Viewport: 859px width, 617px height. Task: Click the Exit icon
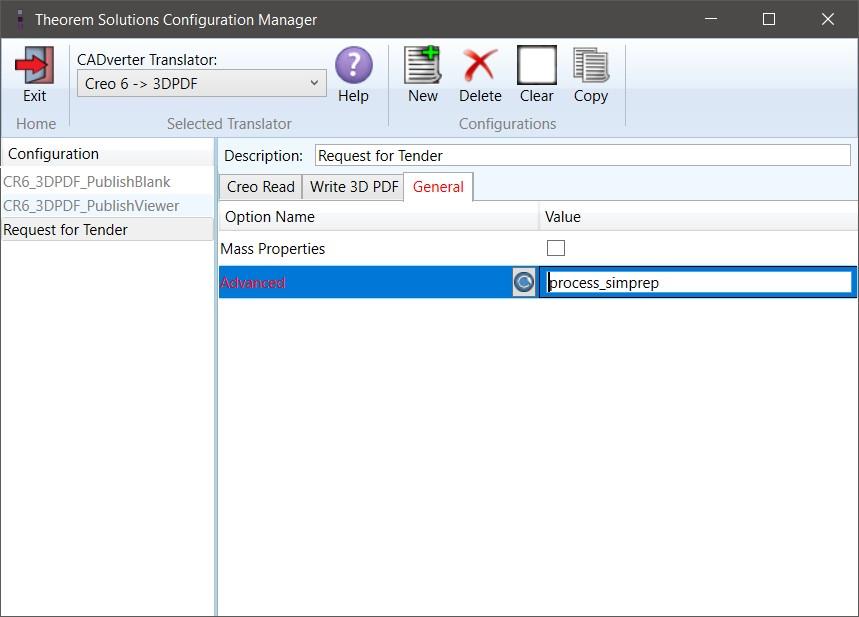point(35,65)
